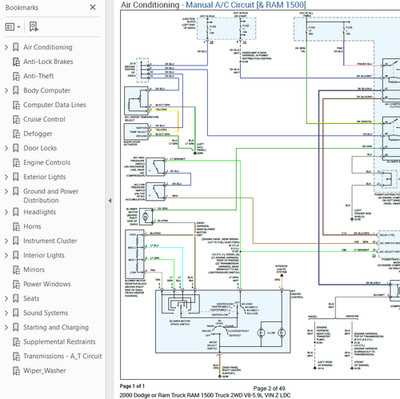Click the Supplemental Restraints bookmark icon

click(16, 342)
